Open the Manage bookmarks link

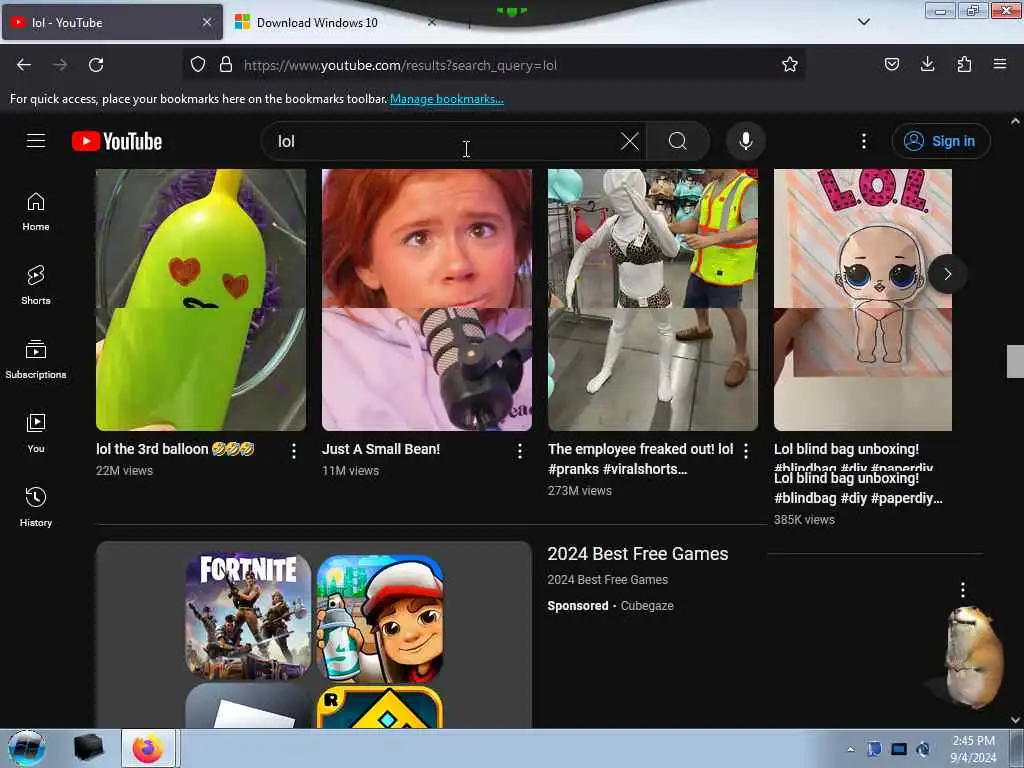click(x=447, y=99)
